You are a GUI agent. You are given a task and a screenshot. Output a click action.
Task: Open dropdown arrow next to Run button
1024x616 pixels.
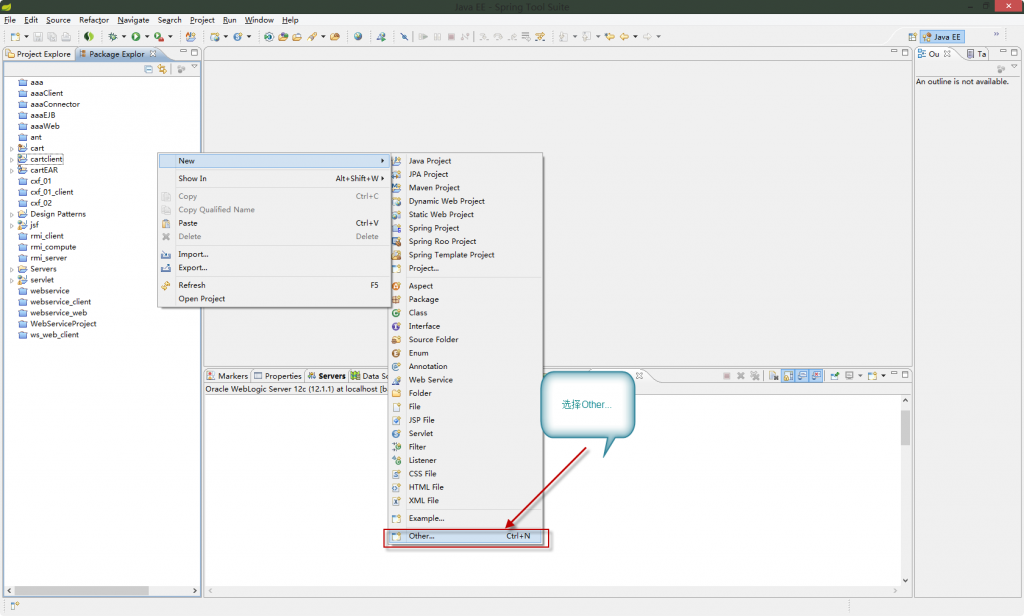click(x=147, y=37)
